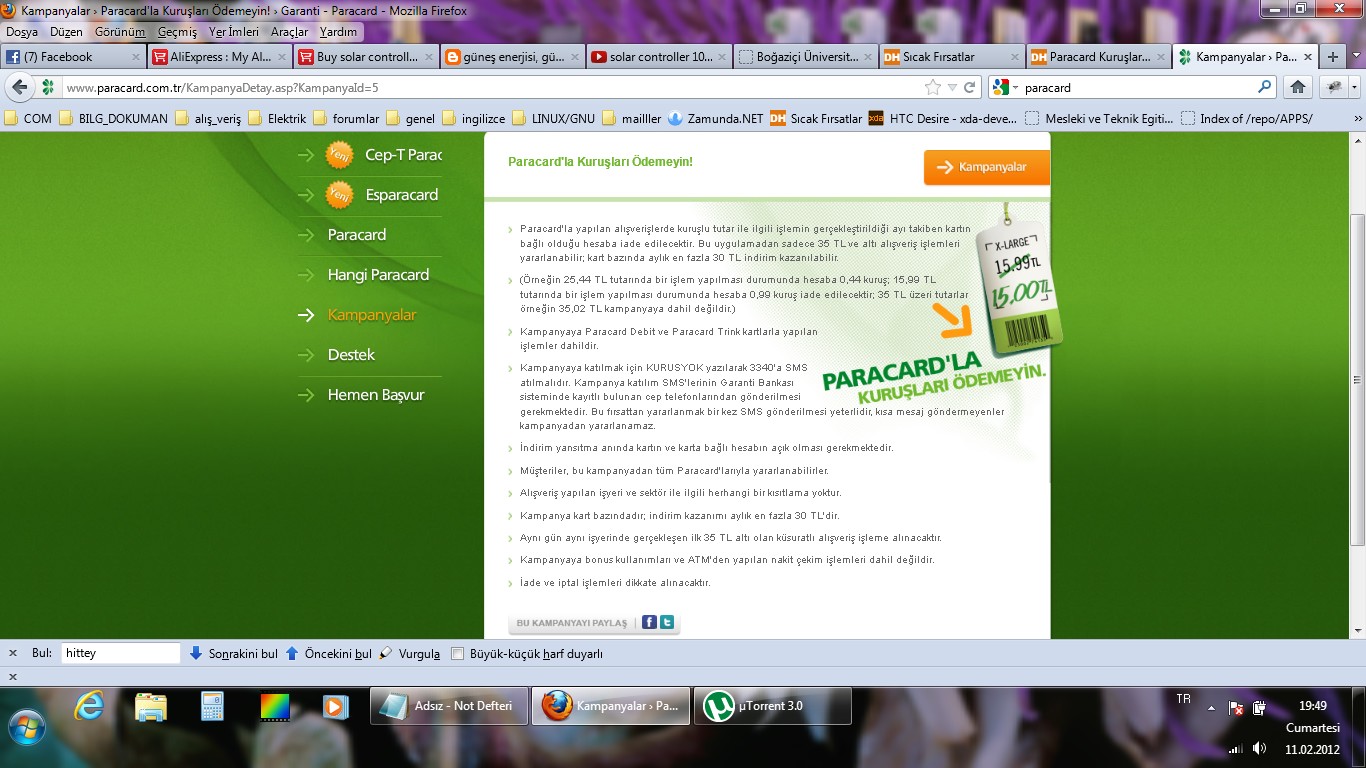Select Kampanyalar in the sidebar
The height and width of the screenshot is (768, 1366).
[370, 315]
